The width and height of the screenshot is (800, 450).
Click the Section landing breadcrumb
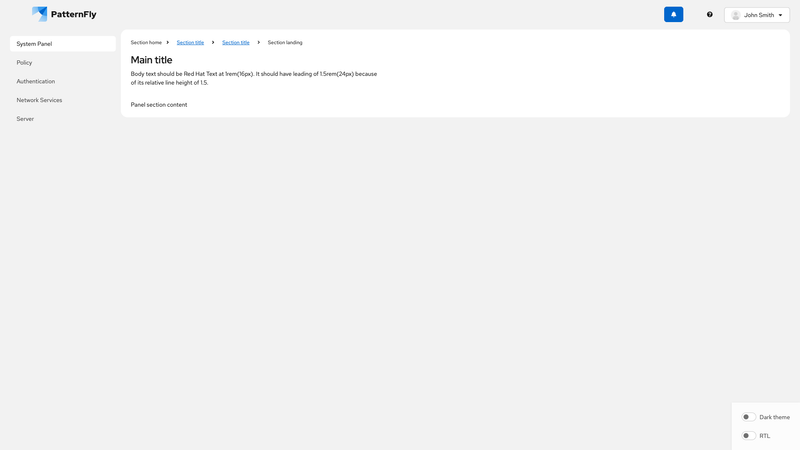coord(285,43)
